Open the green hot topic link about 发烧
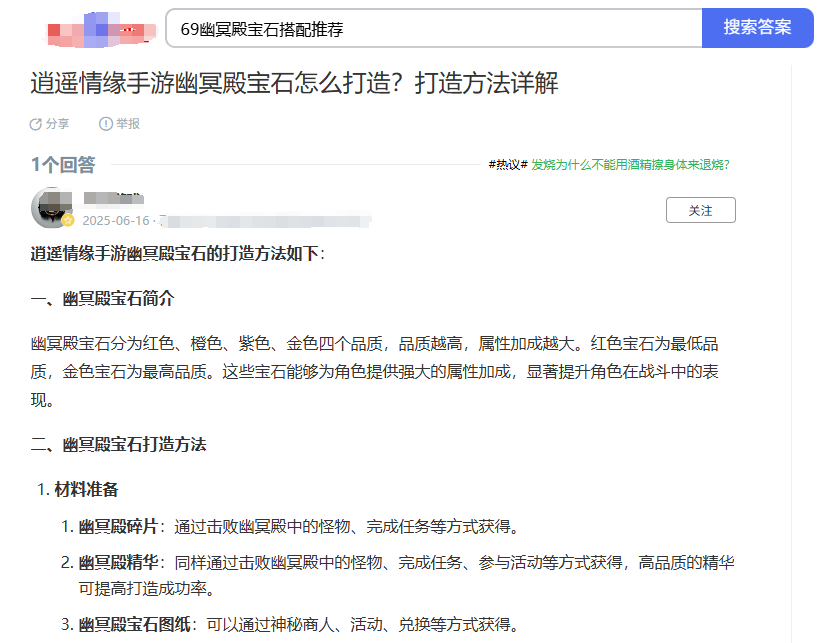Viewport: 818px width, 643px height. (x=630, y=165)
